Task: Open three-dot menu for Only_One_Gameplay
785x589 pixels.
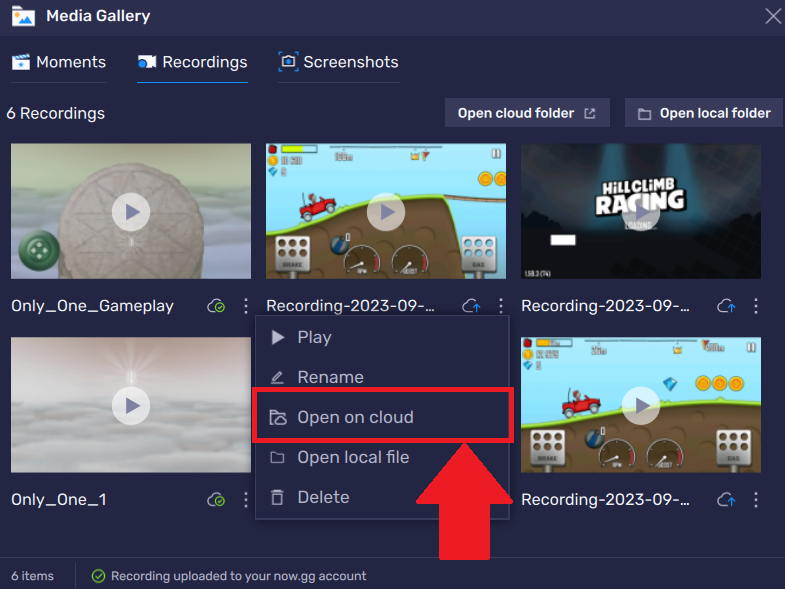Action: tap(245, 306)
